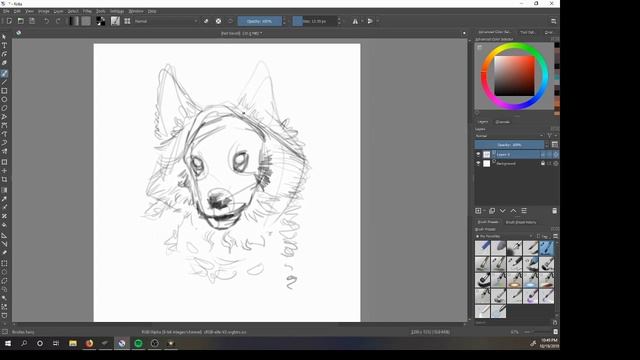Screen dimensions: 640x360
Task: Select the Ellipse shape tool
Action: click(4, 99)
